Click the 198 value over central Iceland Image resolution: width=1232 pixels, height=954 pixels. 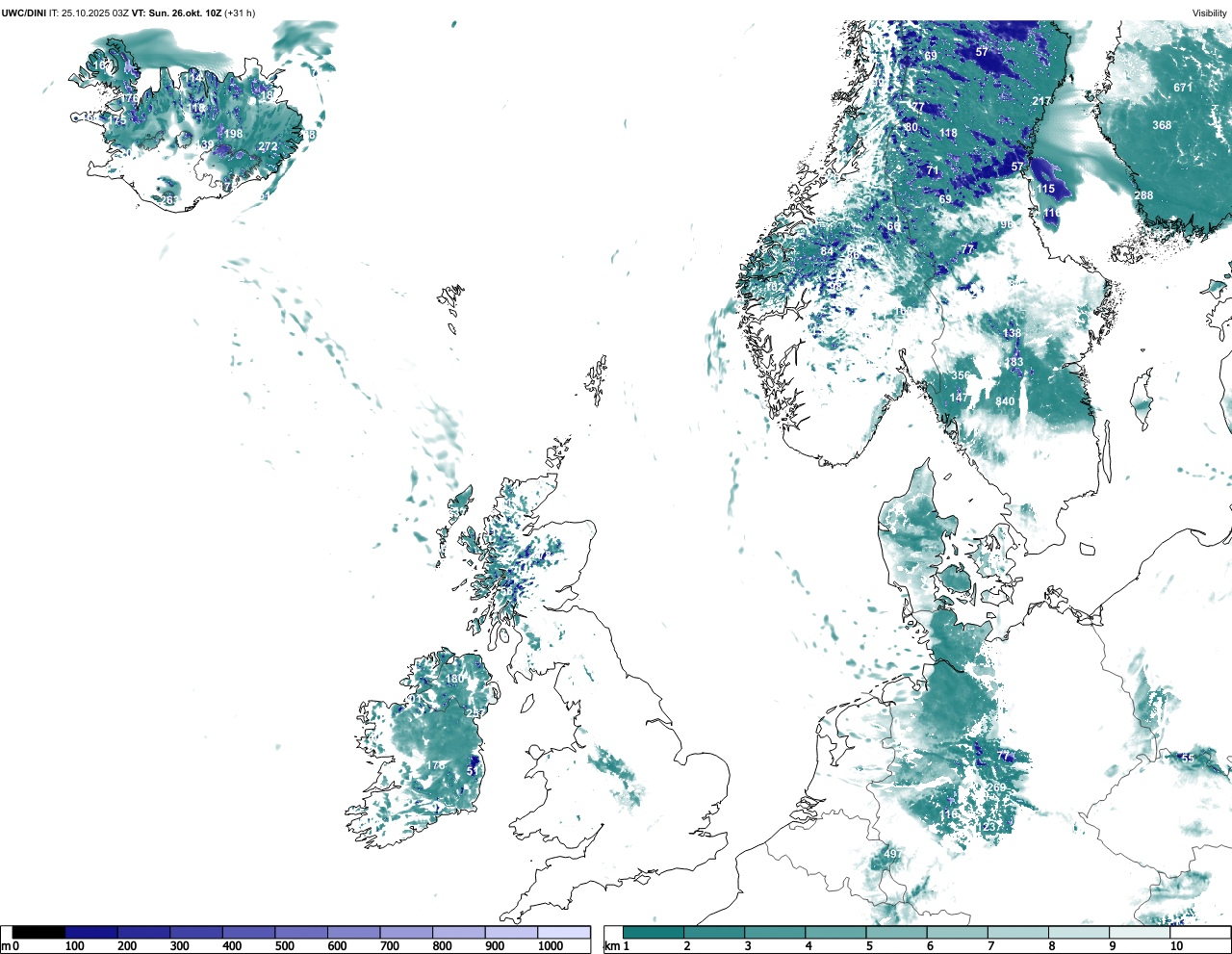point(233,135)
